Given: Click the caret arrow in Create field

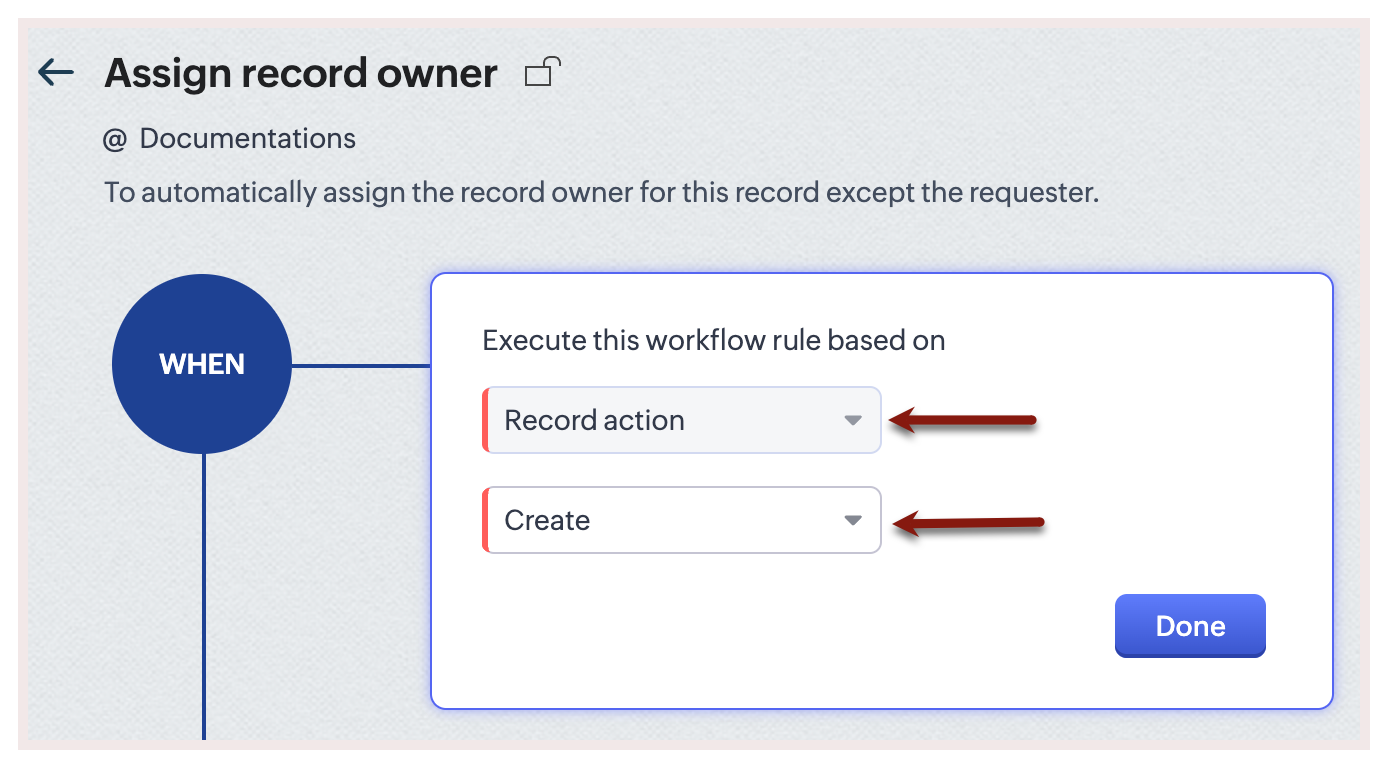Looking at the screenshot, I should click(x=852, y=520).
